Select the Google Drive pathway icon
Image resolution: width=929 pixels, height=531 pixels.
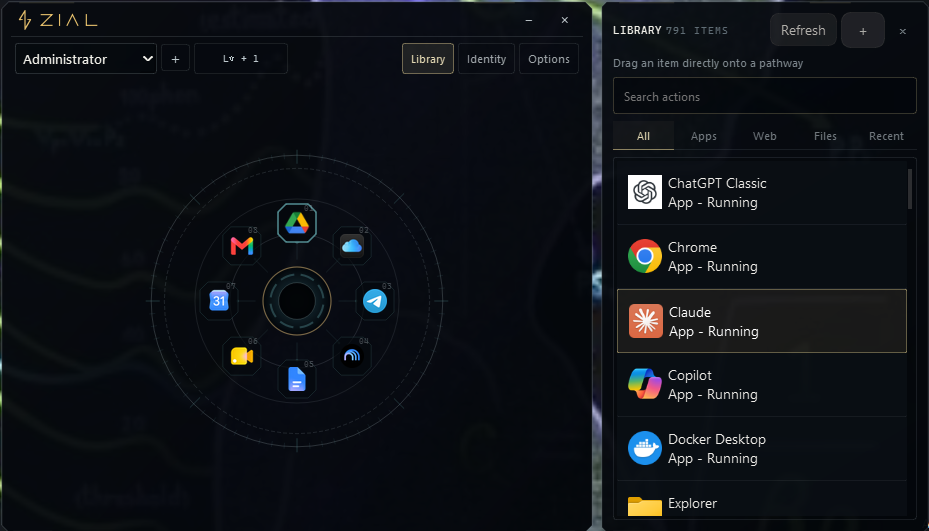click(x=297, y=223)
